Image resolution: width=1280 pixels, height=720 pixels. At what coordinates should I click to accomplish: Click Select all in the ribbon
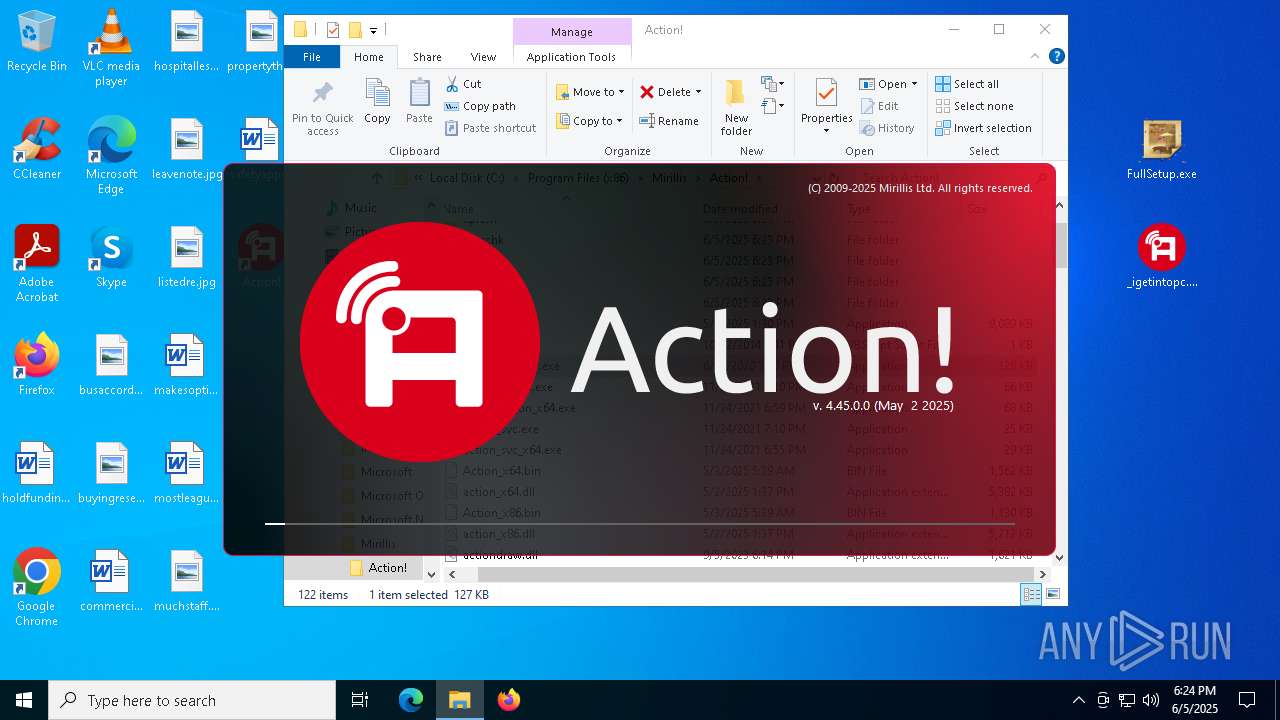[967, 84]
